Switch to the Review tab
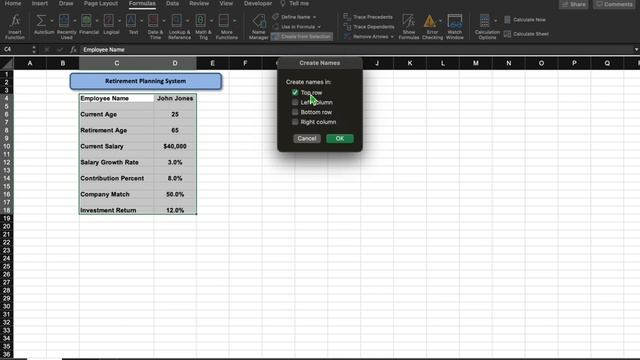The image size is (640, 360). [x=199, y=3]
